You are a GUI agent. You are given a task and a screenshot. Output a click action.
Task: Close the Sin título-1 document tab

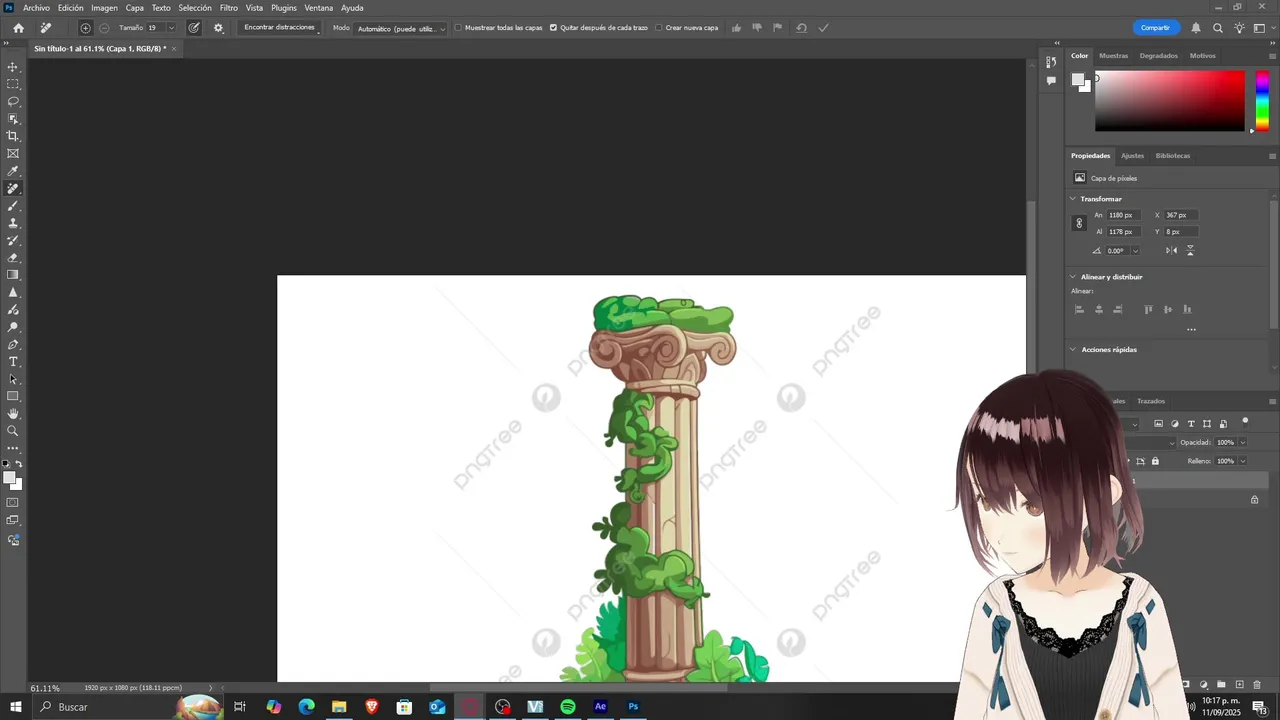(x=173, y=48)
